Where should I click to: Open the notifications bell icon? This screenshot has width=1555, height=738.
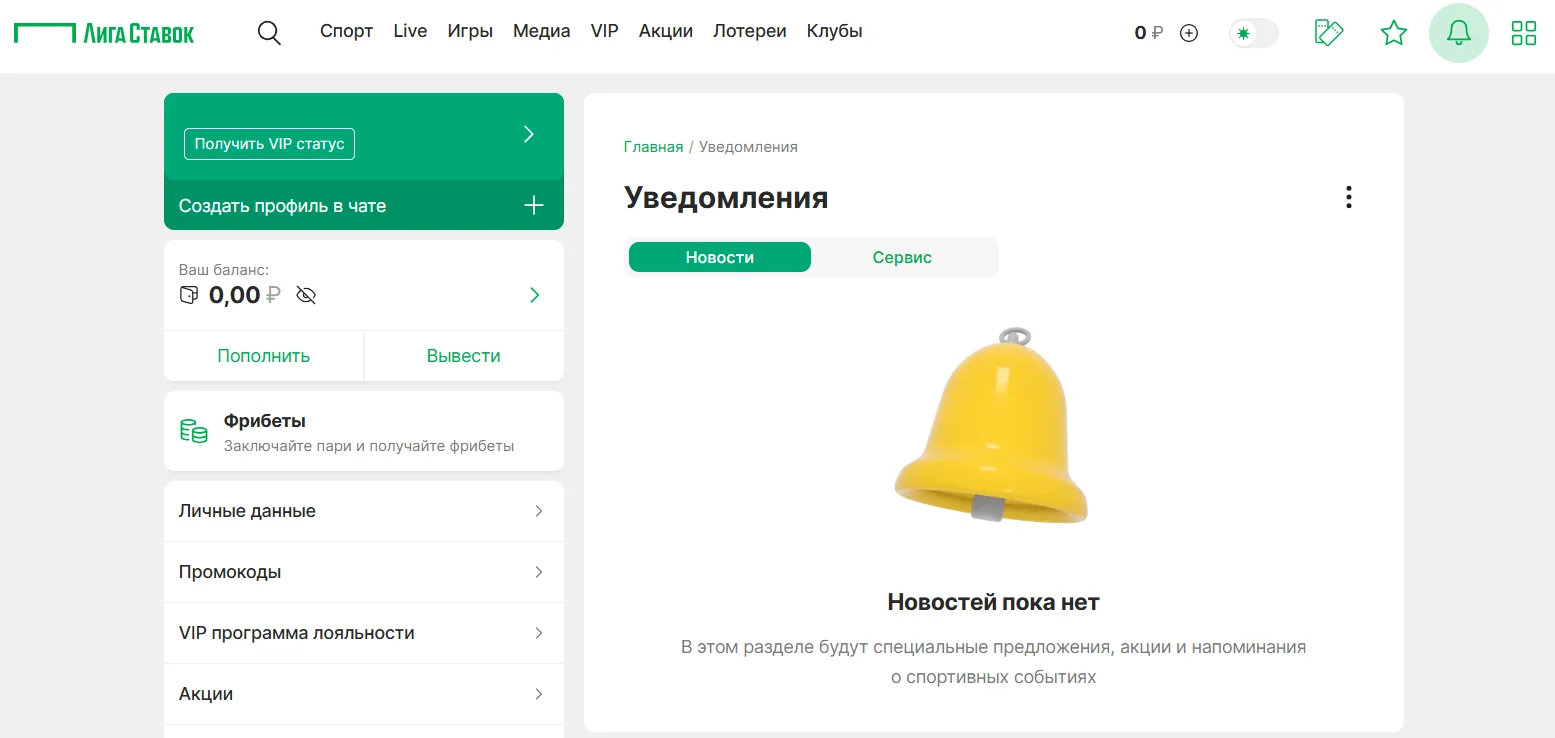click(1458, 32)
